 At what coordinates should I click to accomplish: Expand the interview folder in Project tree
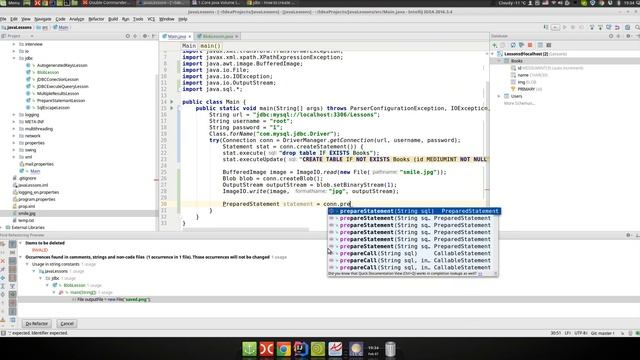click(14, 44)
